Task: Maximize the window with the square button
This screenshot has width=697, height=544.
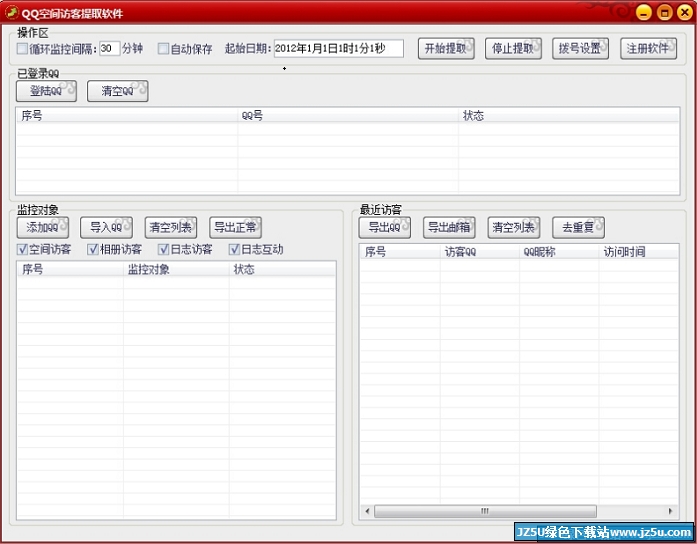Action: pyautogui.click(x=664, y=12)
